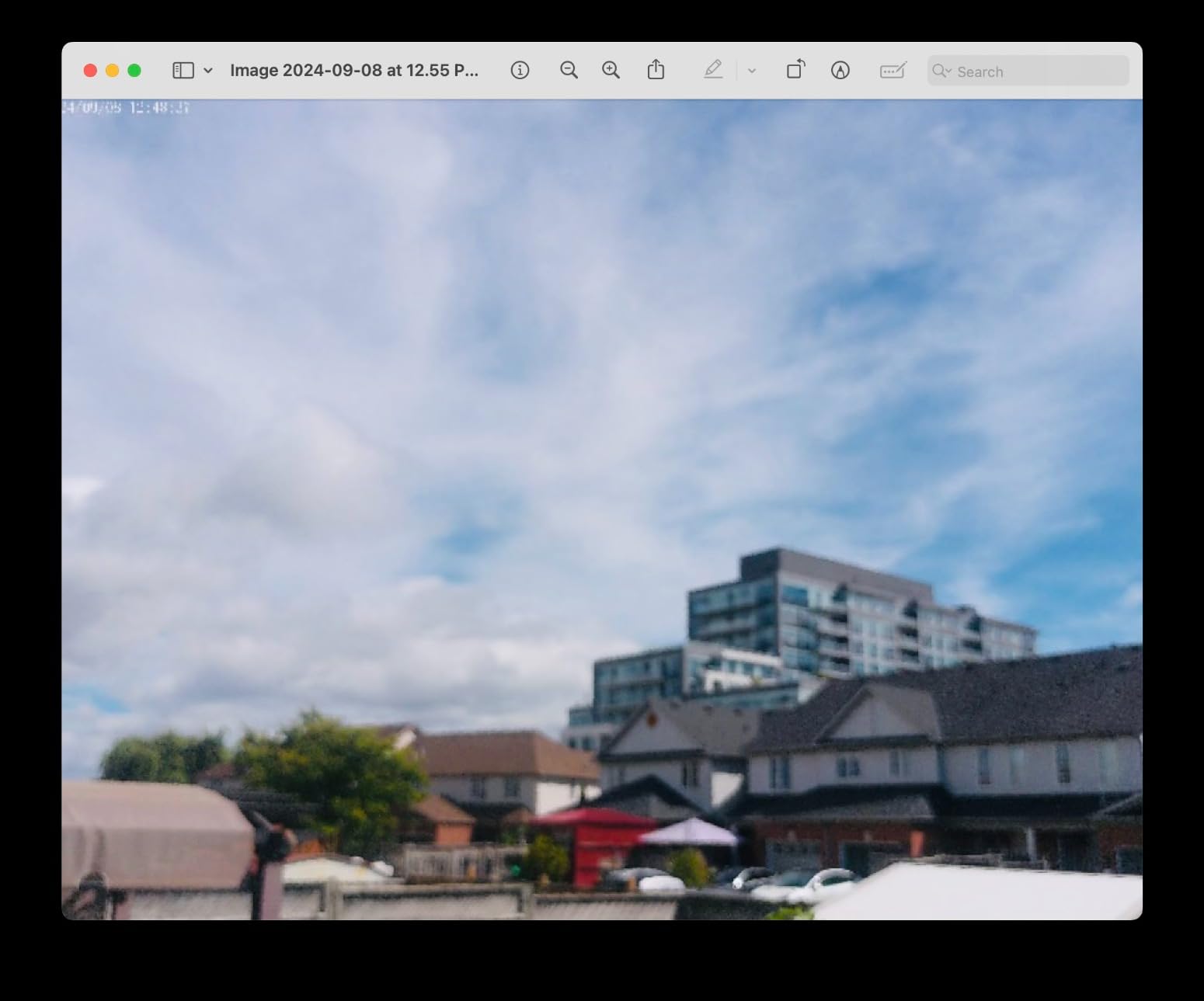Close the Preview window
This screenshot has height=1001, width=1204.
point(90,71)
